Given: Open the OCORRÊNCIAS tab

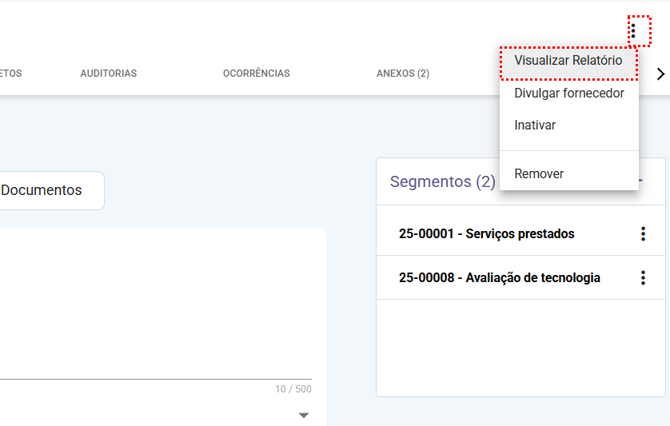Looking at the screenshot, I should pyautogui.click(x=256, y=73).
